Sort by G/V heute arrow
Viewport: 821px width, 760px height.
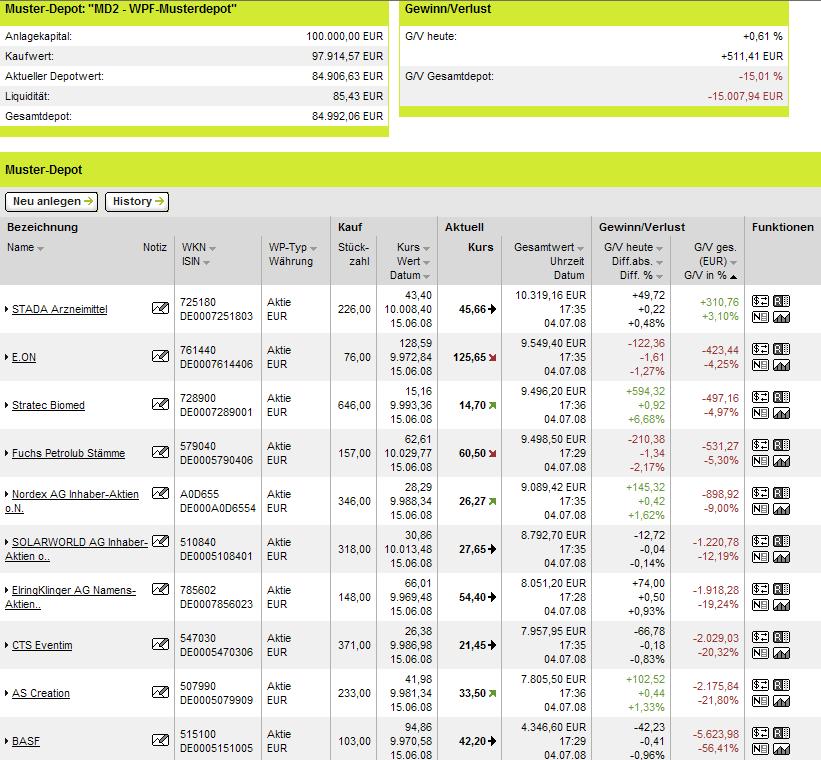point(659,249)
